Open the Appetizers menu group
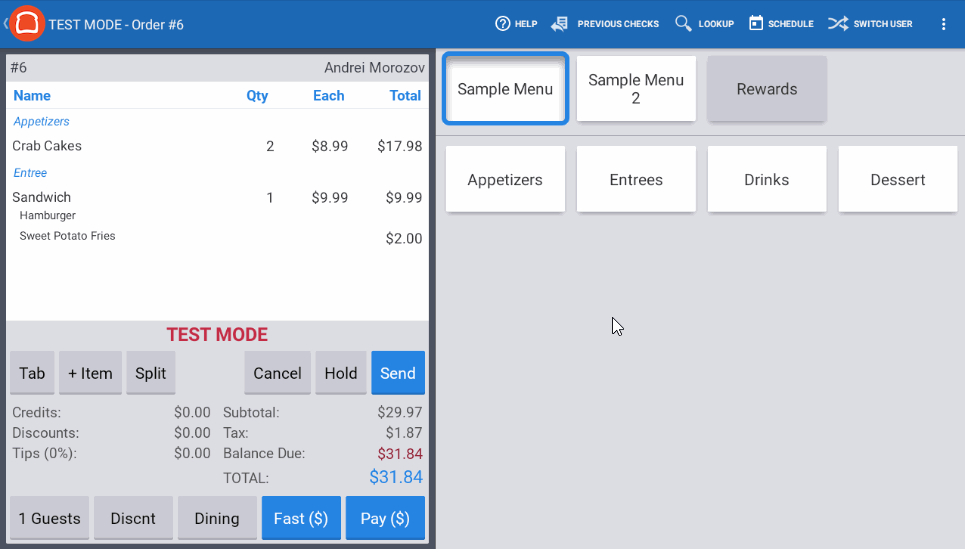Screen dimensions: 965x549 [505, 179]
